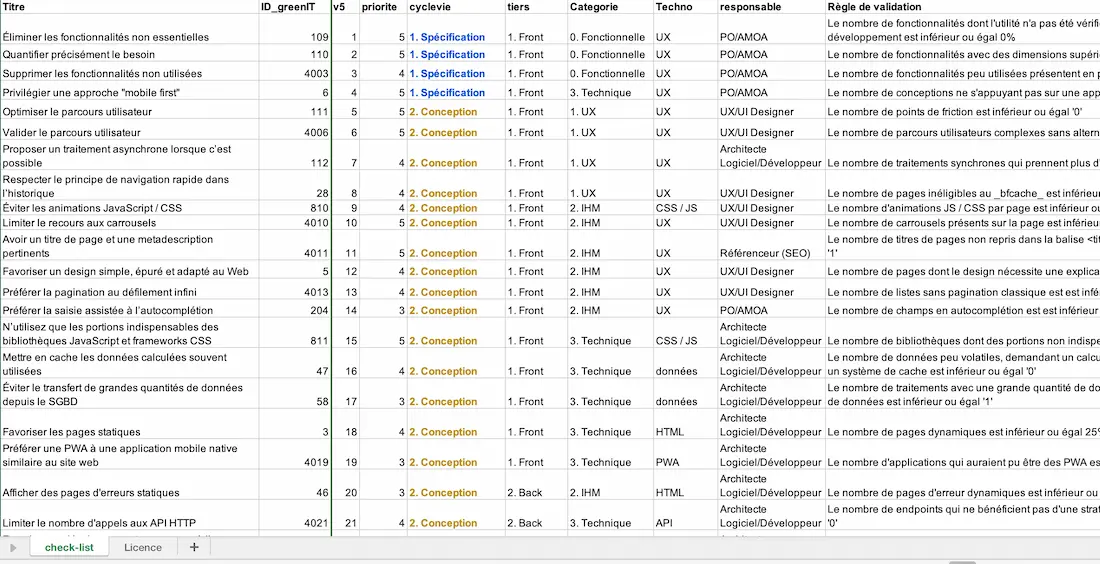The height and width of the screenshot is (564, 1100).
Task: Click 'UX/UI Designer' in Valider le parcours row
Action: [x=772, y=130]
